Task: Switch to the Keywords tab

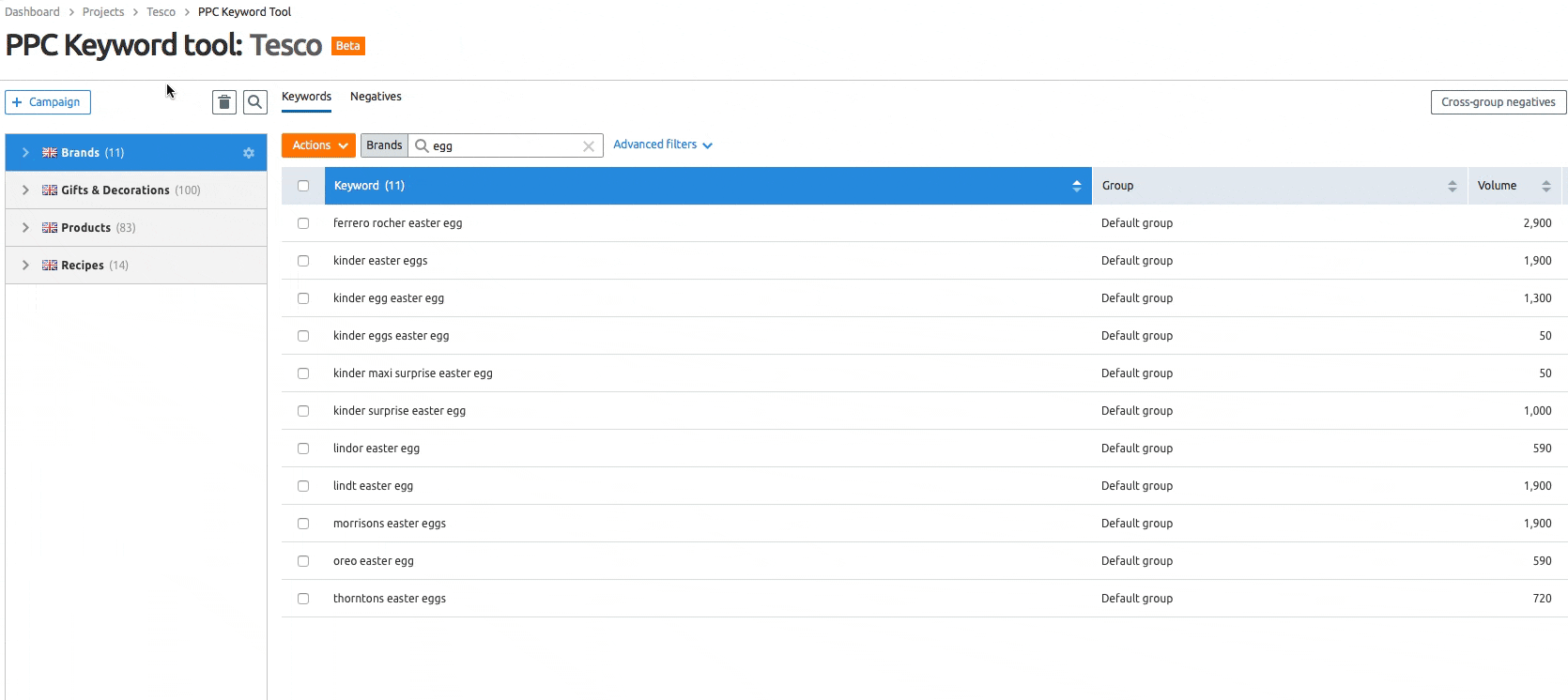Action: click(x=306, y=97)
